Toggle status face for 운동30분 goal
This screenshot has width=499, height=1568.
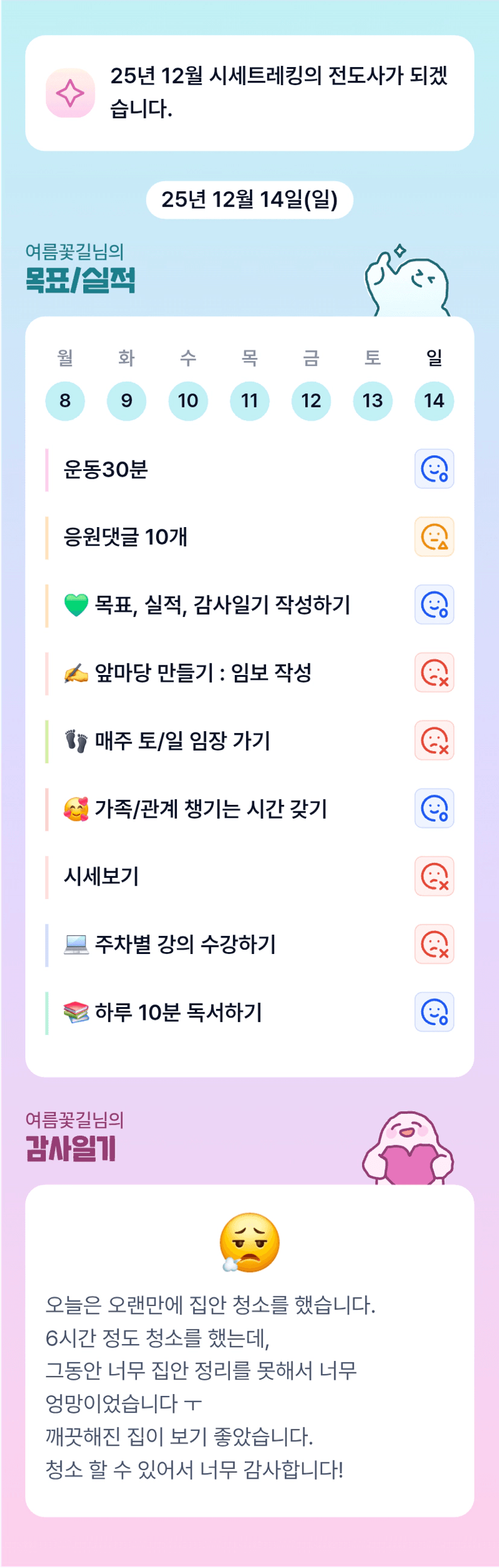click(434, 469)
